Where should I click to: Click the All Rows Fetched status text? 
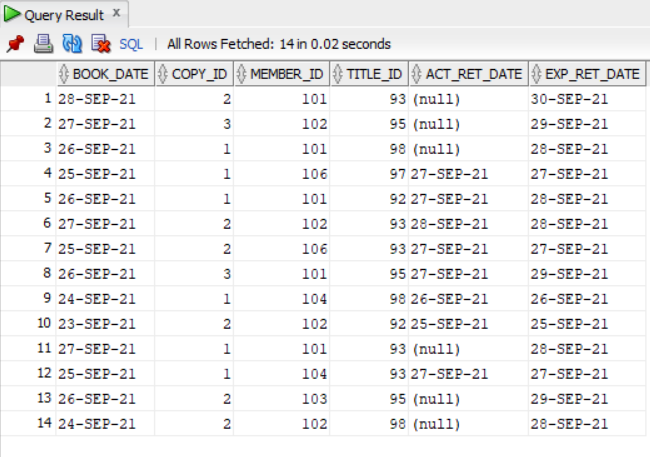(279, 44)
